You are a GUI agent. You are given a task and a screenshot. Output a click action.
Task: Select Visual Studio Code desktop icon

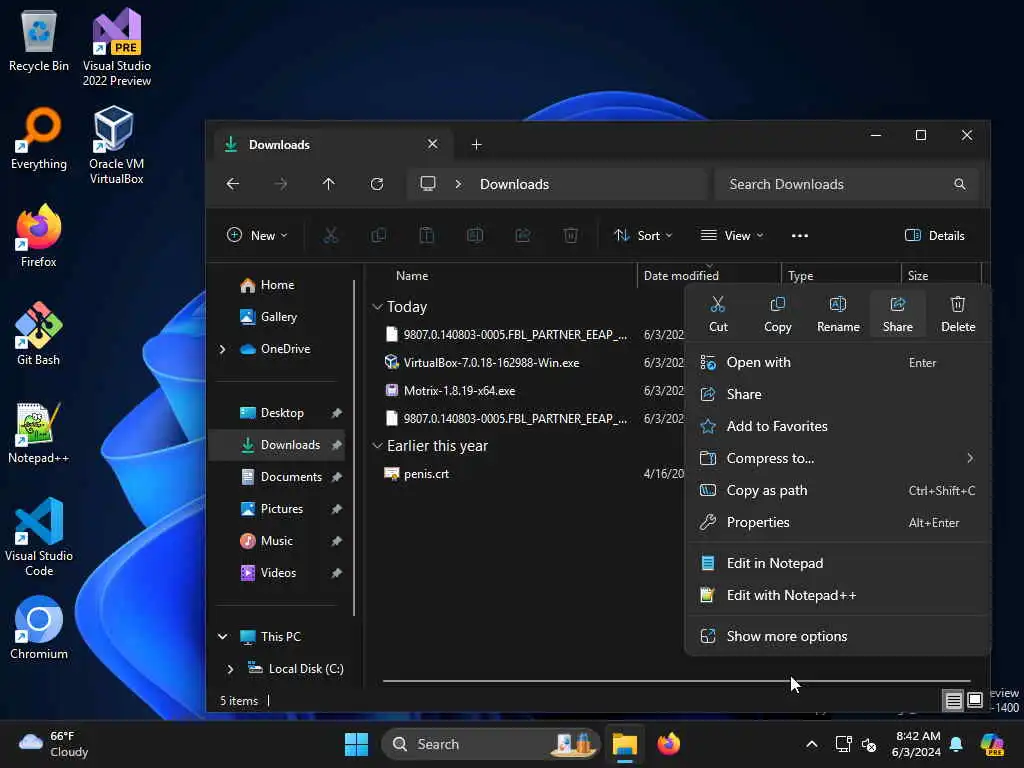pos(39,537)
